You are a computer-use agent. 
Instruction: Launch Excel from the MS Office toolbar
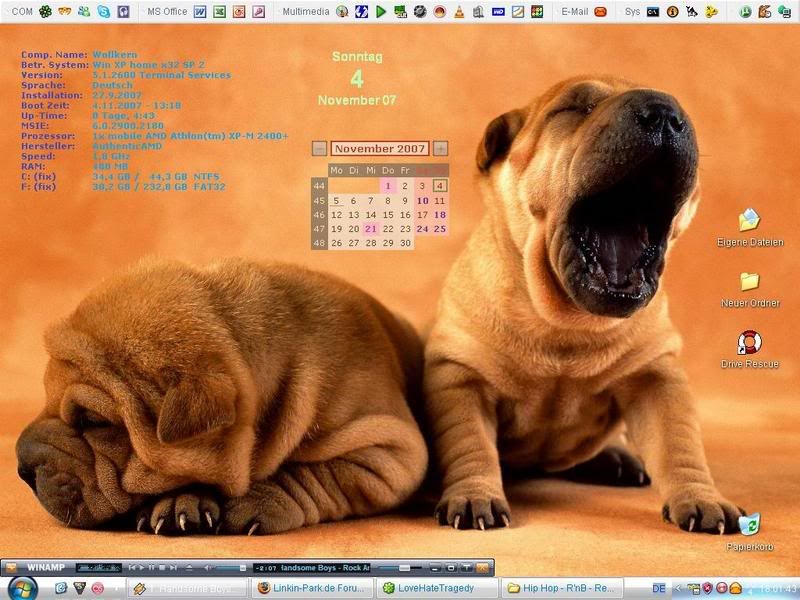tap(219, 12)
